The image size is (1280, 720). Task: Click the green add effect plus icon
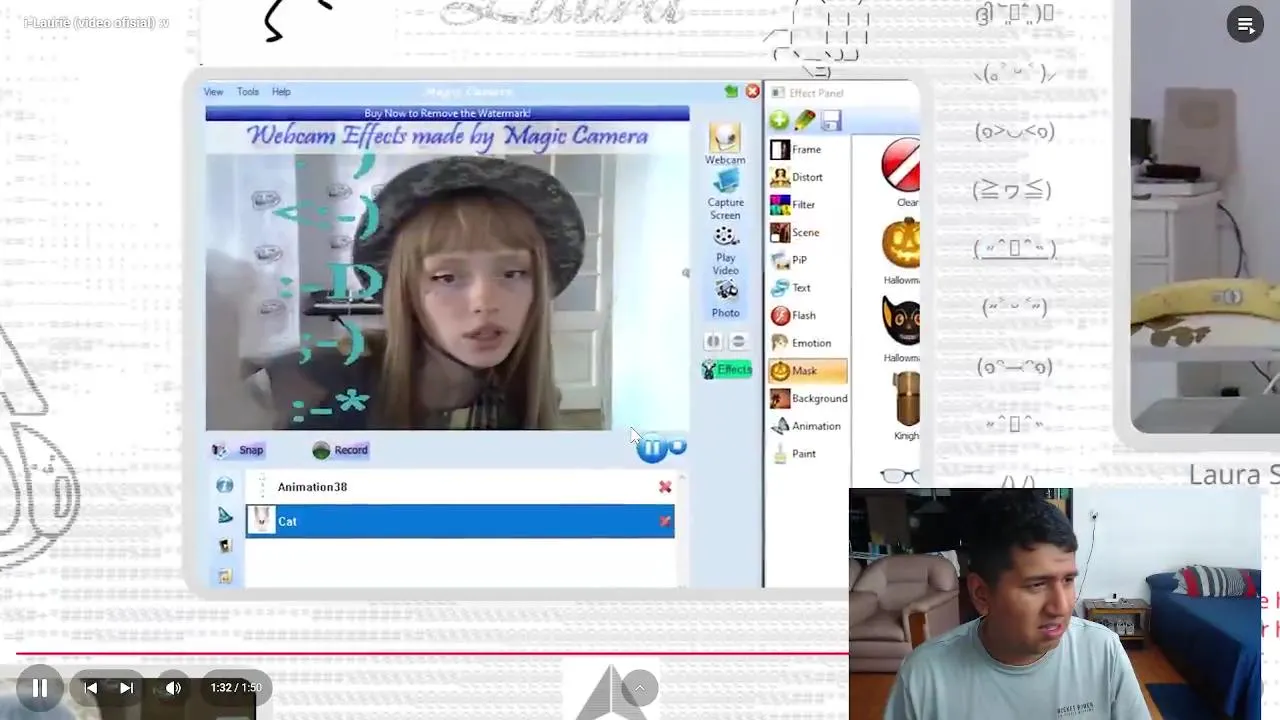pos(779,121)
